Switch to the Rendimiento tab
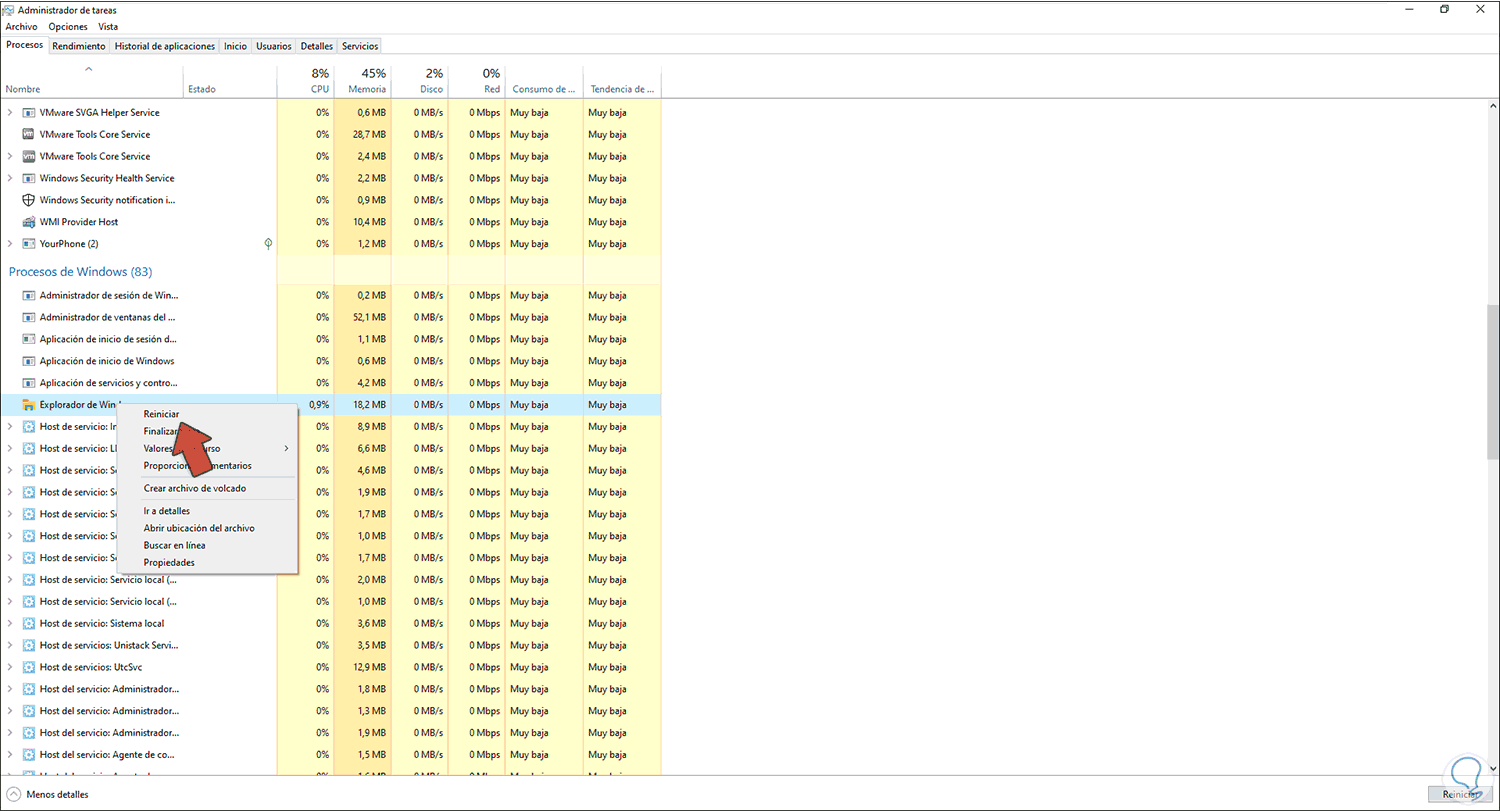The height and width of the screenshot is (811, 1500). coord(79,46)
